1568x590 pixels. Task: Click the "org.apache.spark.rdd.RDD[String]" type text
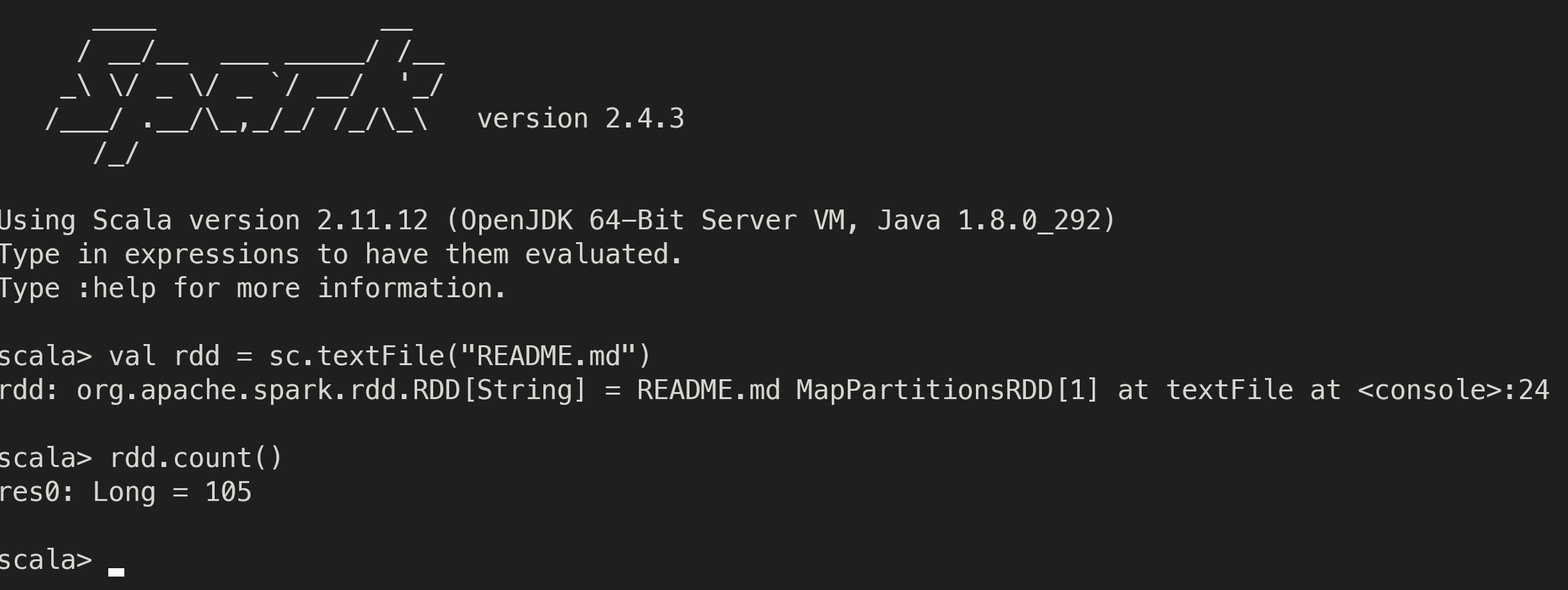point(331,390)
